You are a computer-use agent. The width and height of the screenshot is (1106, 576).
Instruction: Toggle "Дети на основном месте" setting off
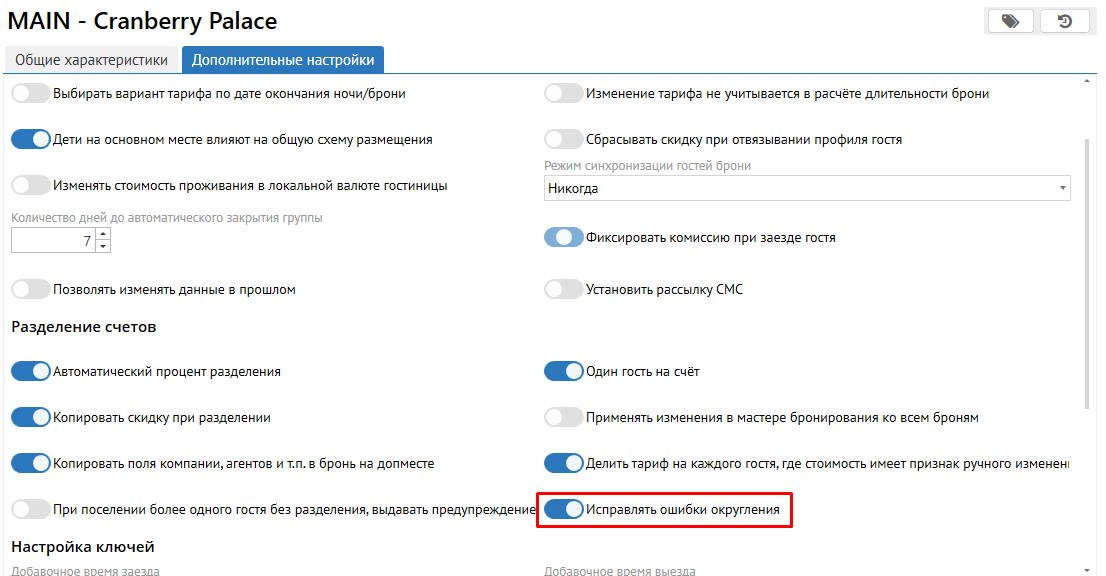point(30,139)
